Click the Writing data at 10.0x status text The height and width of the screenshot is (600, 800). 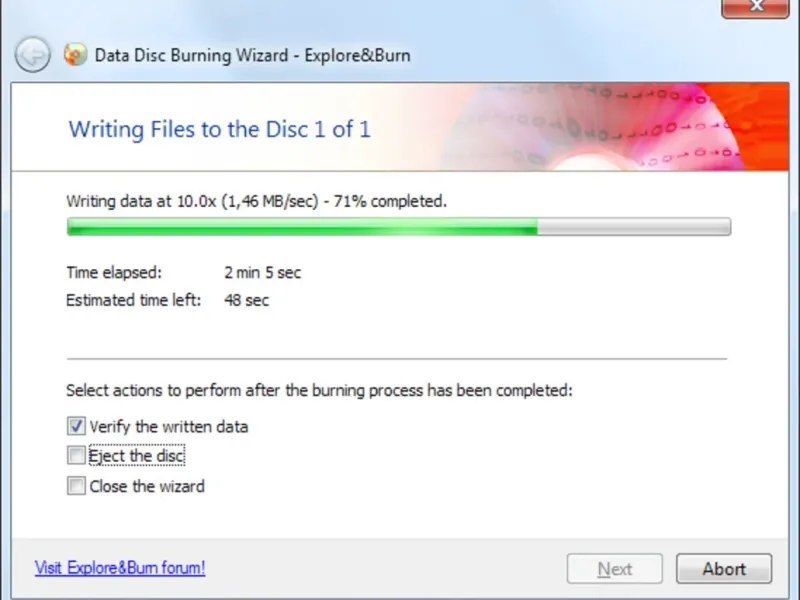[256, 202]
